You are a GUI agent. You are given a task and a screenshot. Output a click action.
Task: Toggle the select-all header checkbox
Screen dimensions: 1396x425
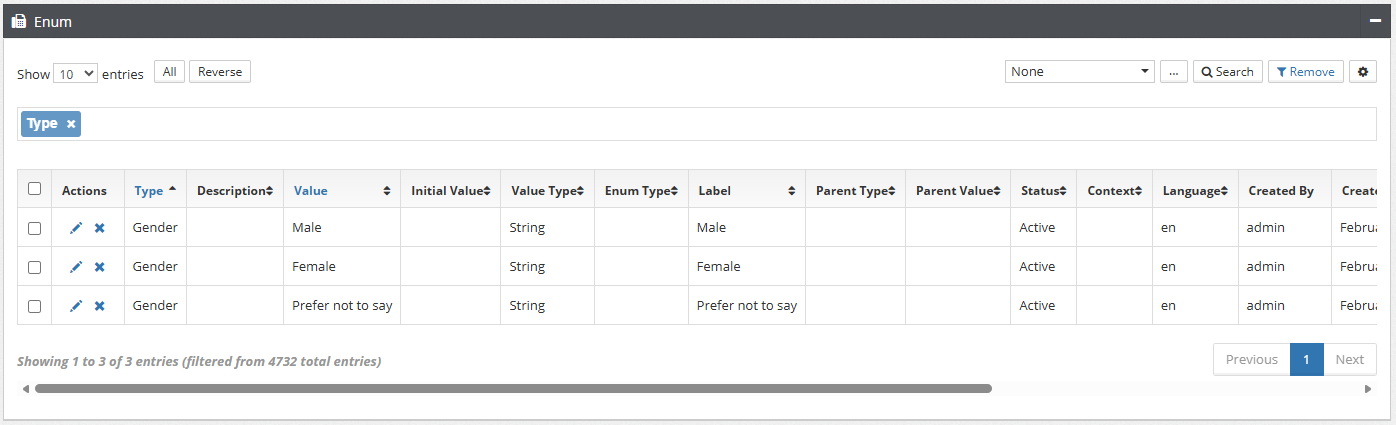tap(35, 189)
